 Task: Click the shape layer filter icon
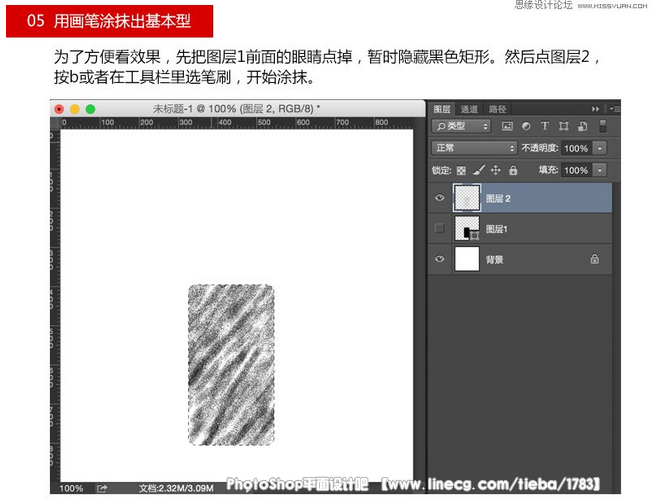564,127
